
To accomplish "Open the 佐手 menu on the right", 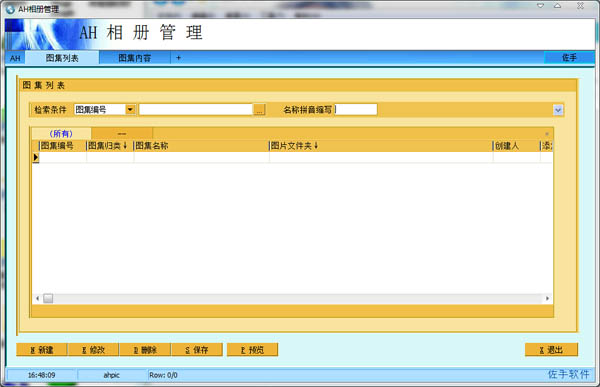I will [x=569, y=57].
